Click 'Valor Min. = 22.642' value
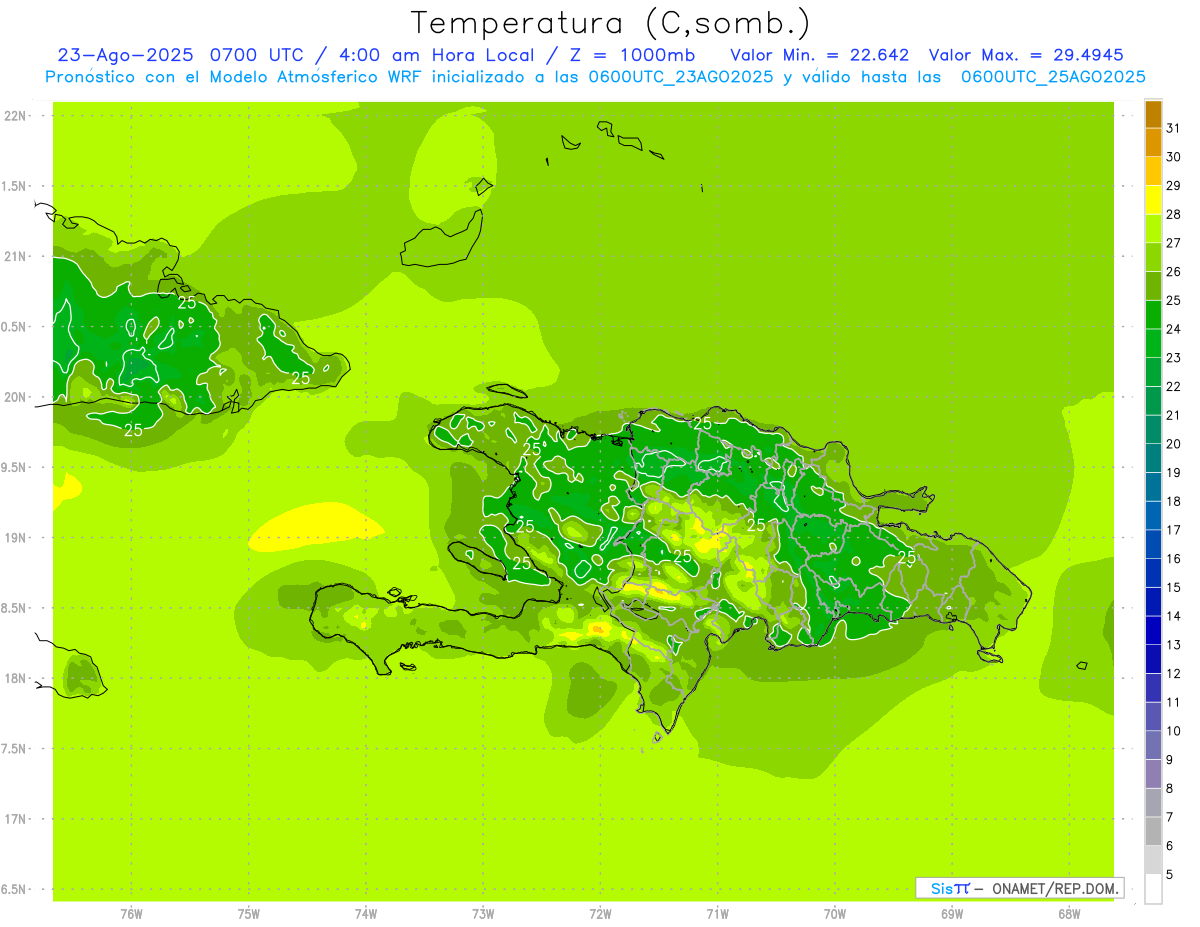The height and width of the screenshot is (927, 1200). (819, 55)
